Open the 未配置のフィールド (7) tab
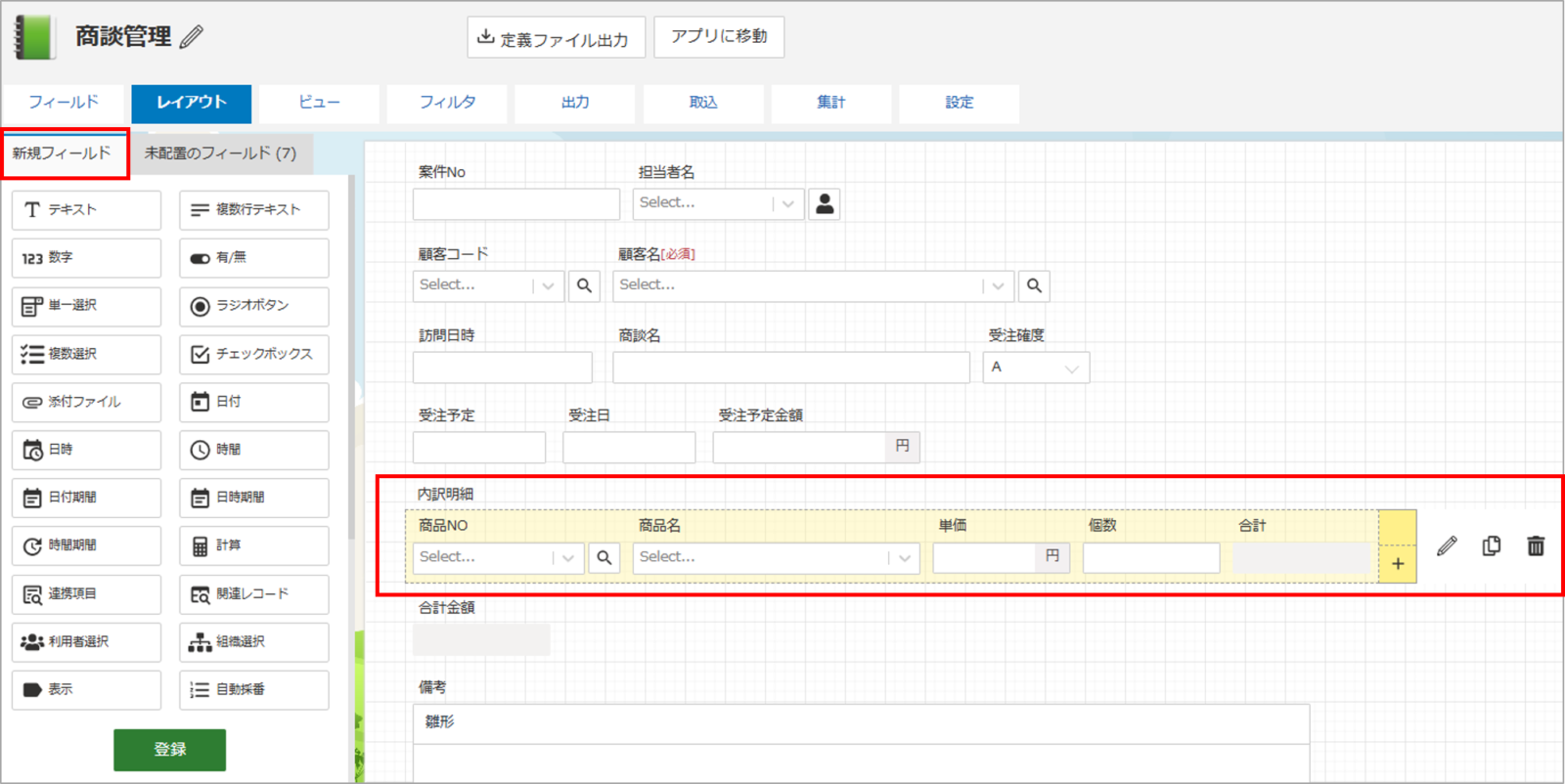This screenshot has width=1565, height=784. tap(221, 153)
